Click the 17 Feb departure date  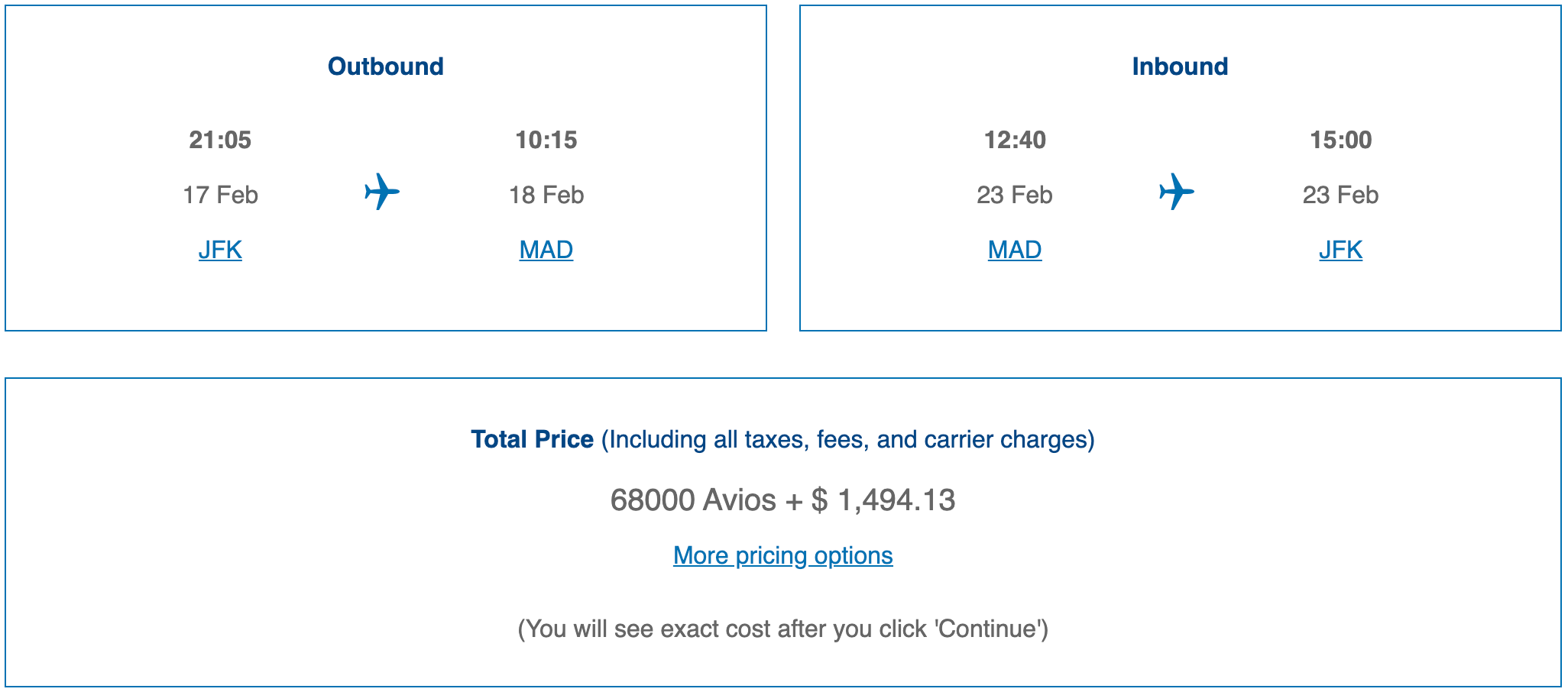pyautogui.click(x=220, y=195)
